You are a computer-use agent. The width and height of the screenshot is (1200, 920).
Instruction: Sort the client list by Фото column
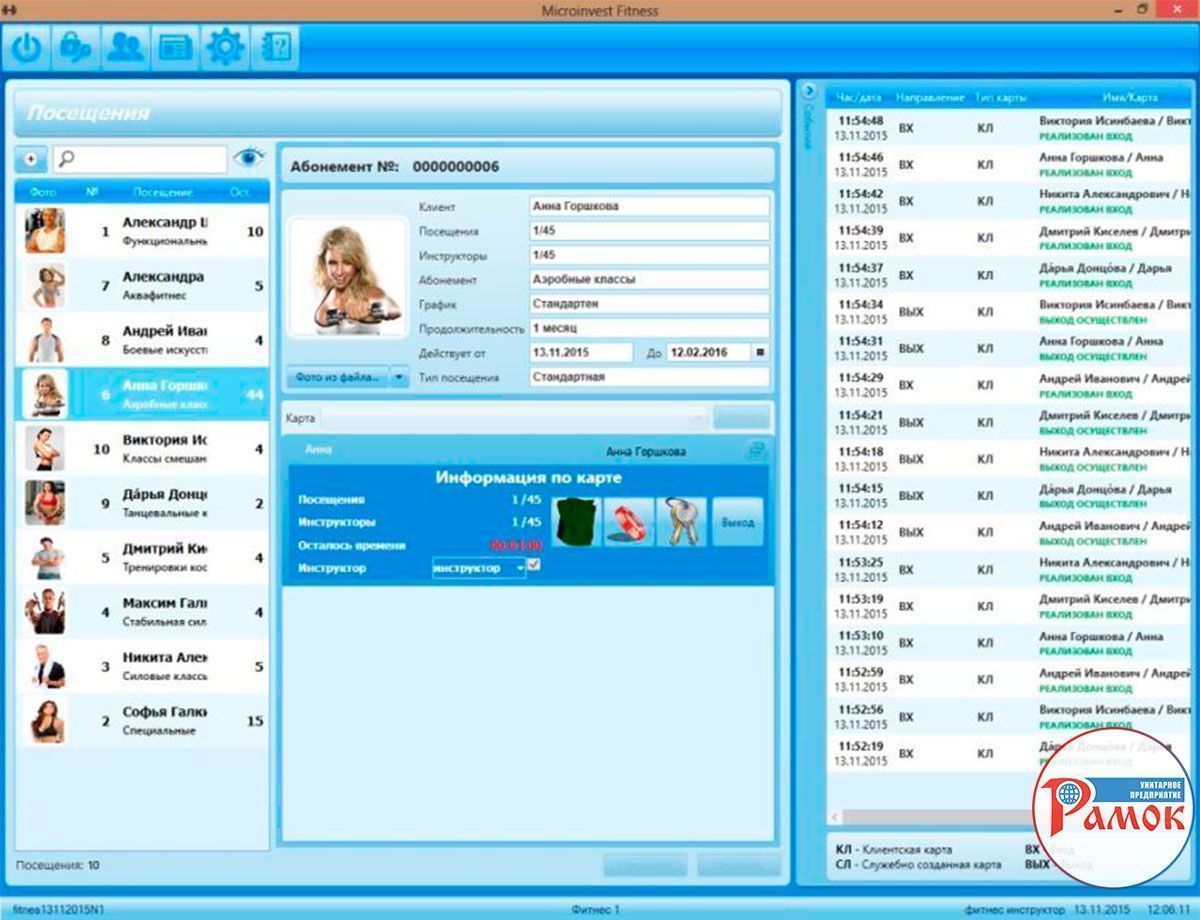tap(43, 192)
